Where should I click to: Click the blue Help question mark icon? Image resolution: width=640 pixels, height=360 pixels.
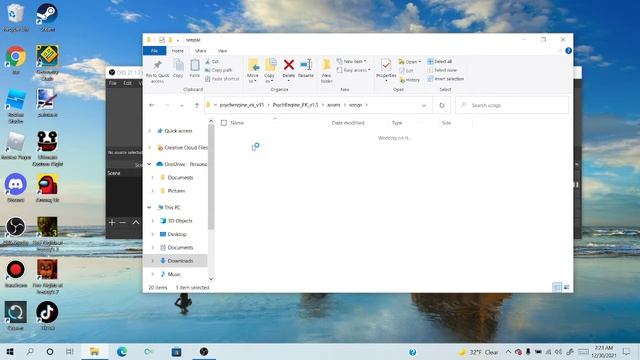point(568,51)
